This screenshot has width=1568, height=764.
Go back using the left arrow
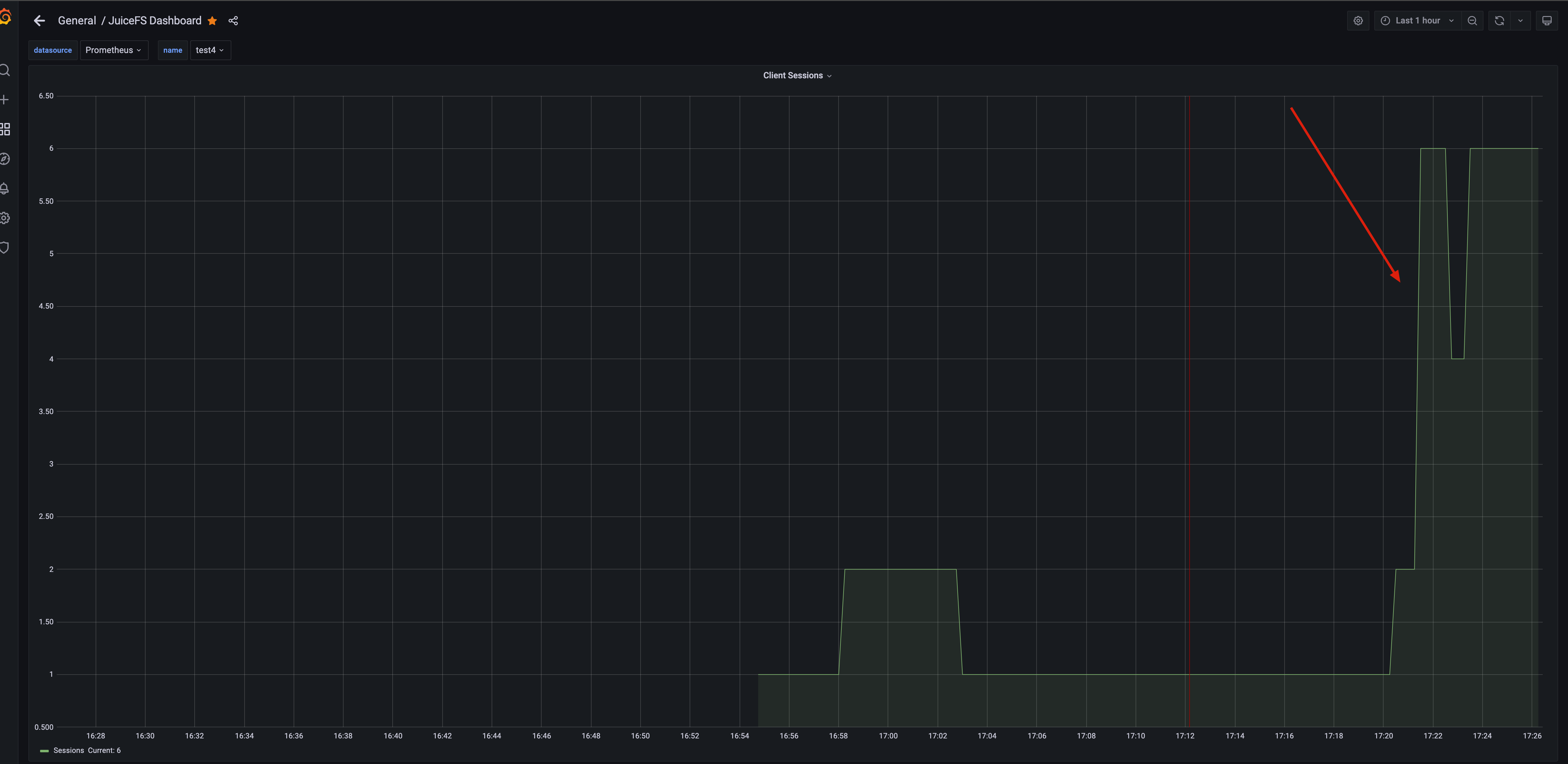click(39, 21)
